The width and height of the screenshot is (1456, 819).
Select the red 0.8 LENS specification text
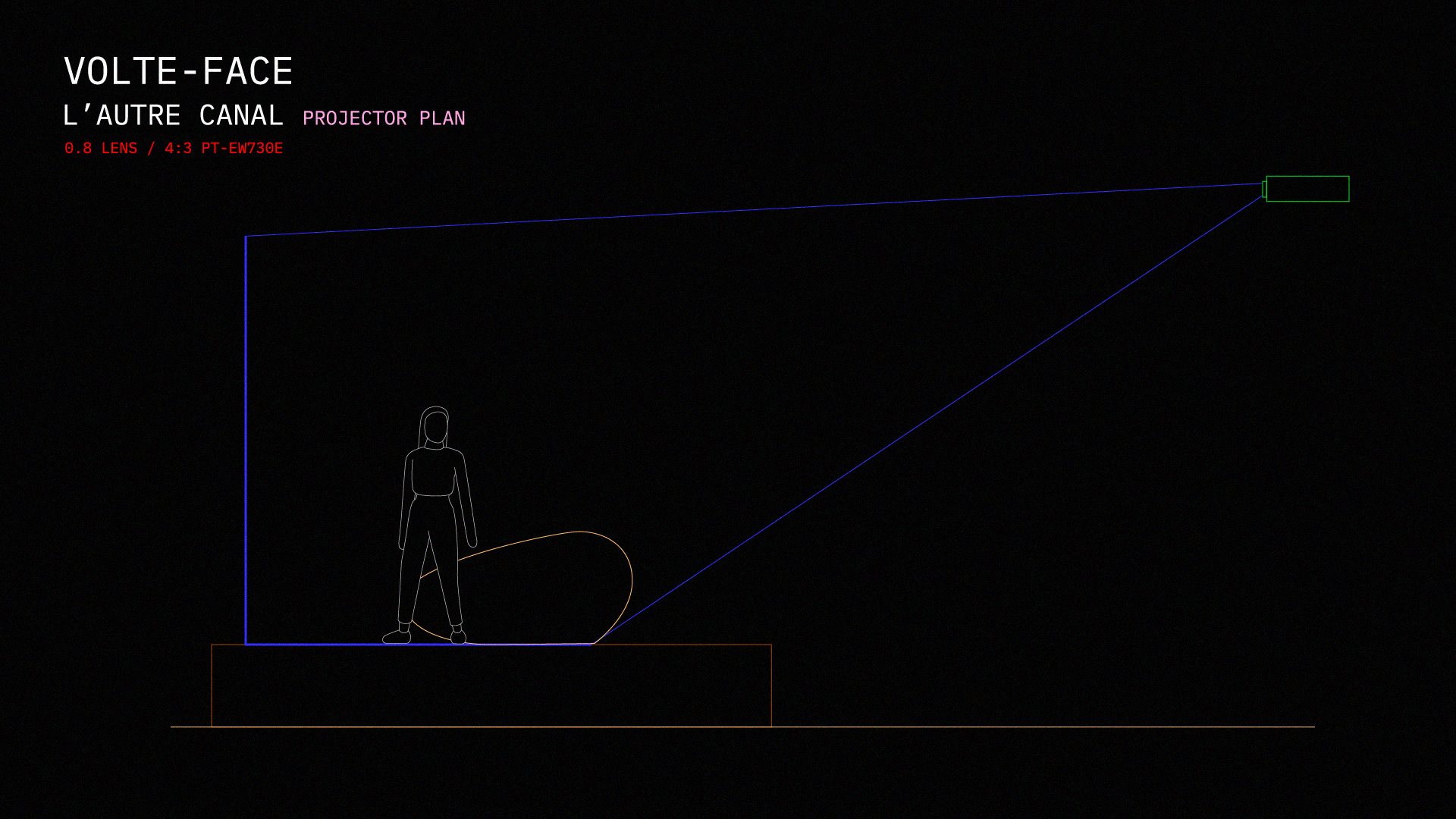coord(101,149)
